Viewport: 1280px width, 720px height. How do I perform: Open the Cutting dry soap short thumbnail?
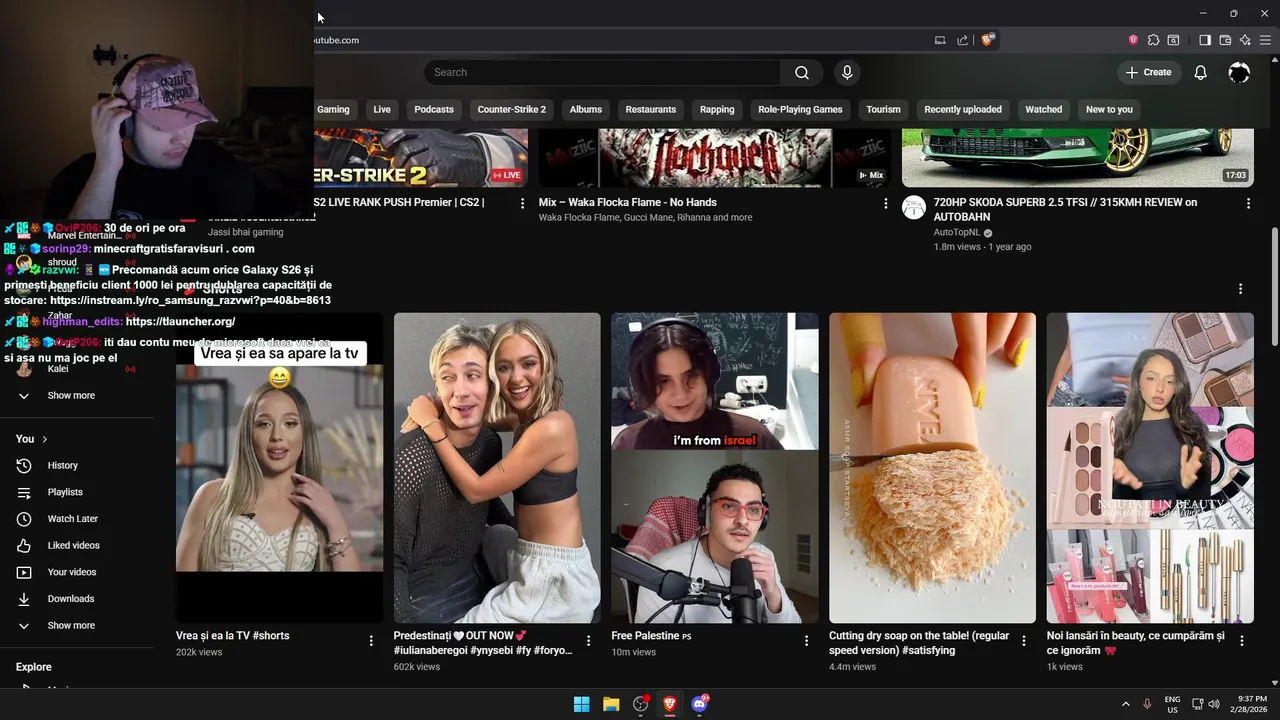[932, 468]
